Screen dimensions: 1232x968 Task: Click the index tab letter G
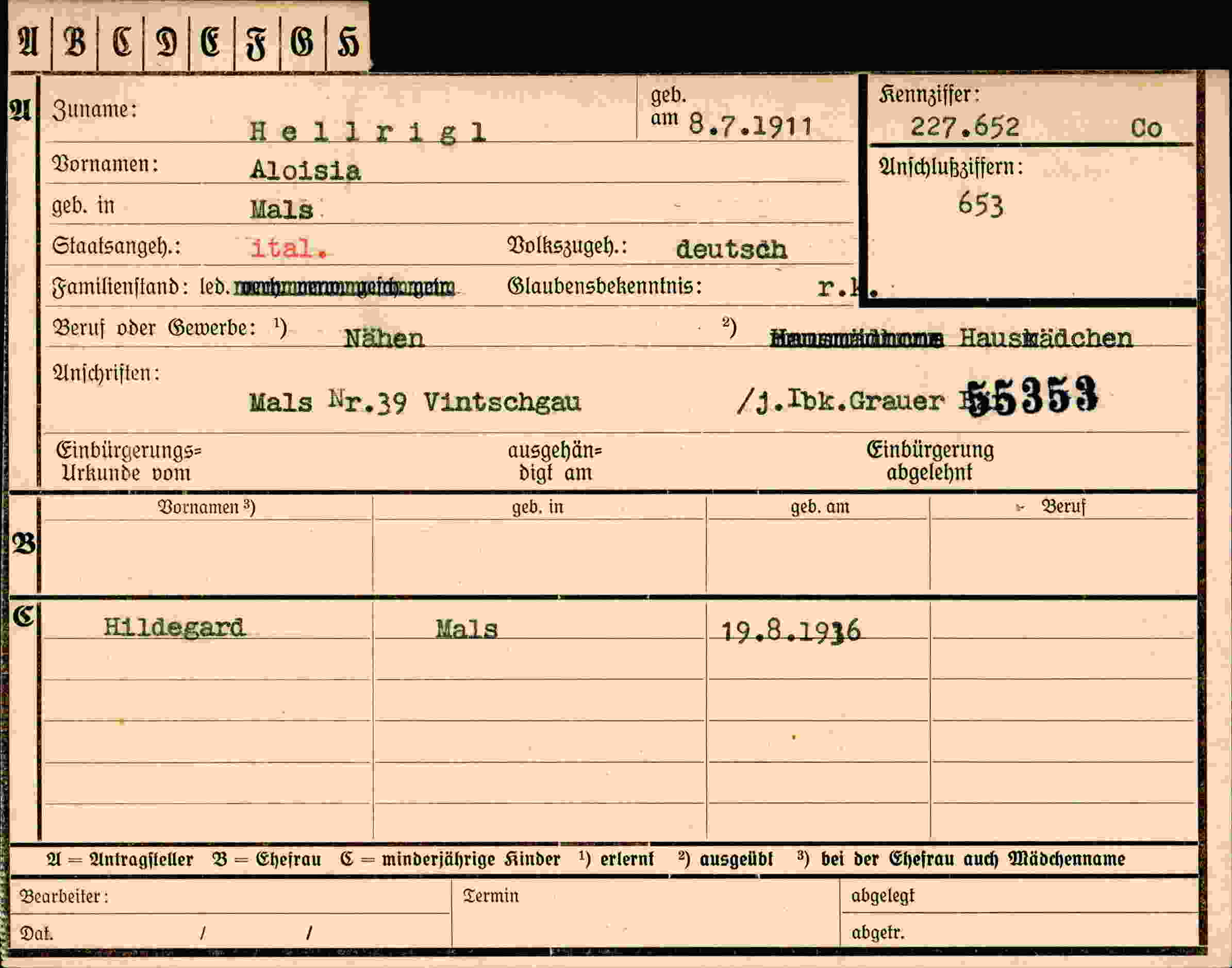pos(302,42)
